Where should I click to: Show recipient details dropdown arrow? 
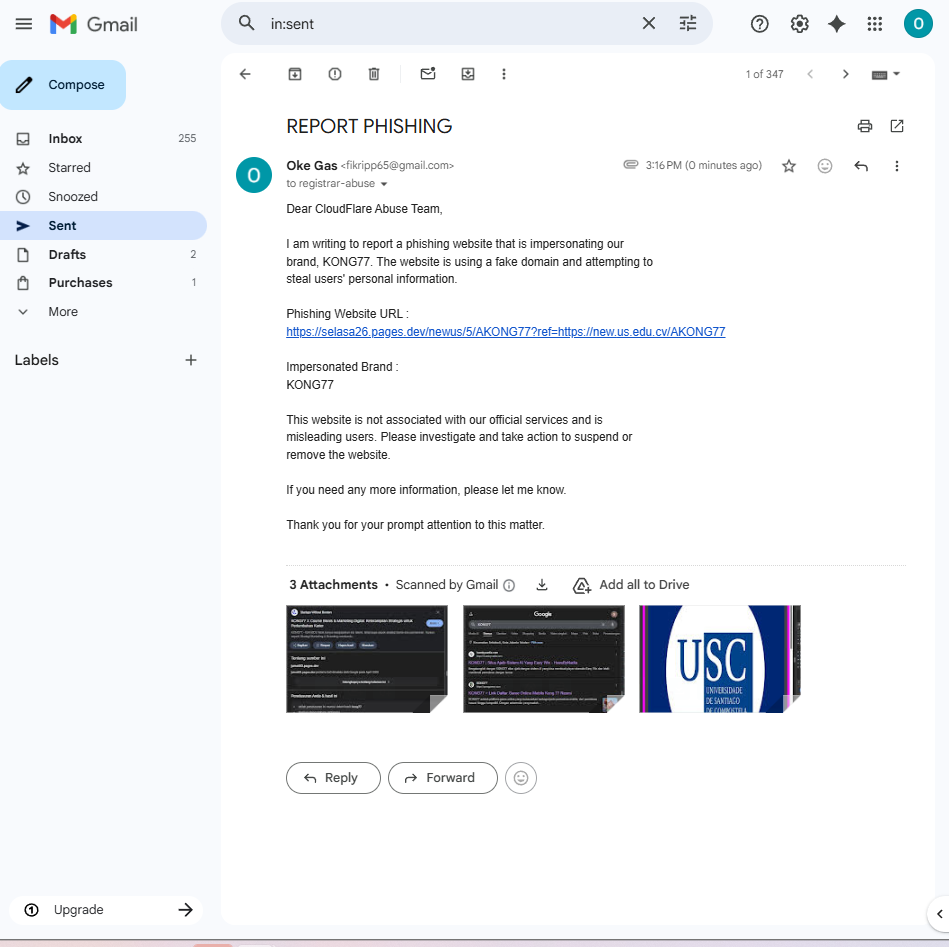pos(384,184)
